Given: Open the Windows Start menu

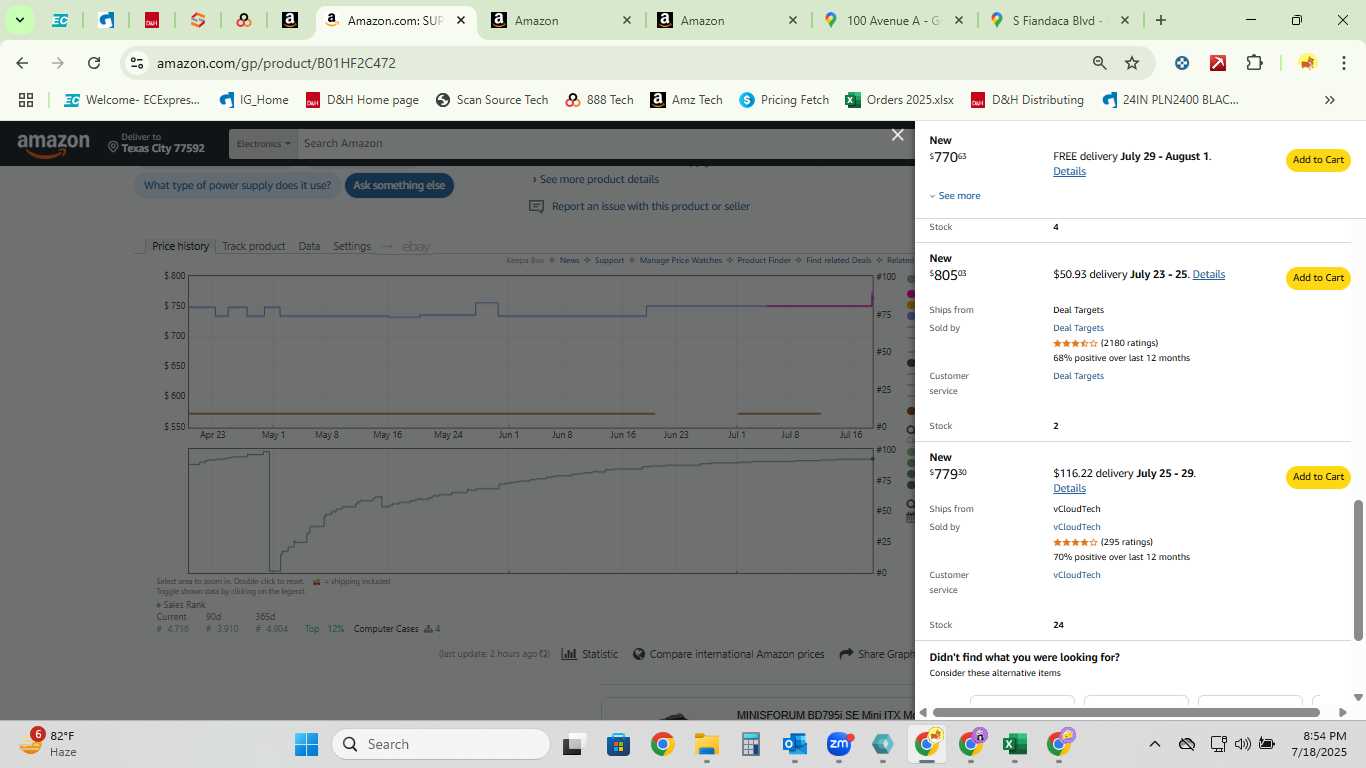Looking at the screenshot, I should tap(306, 744).
